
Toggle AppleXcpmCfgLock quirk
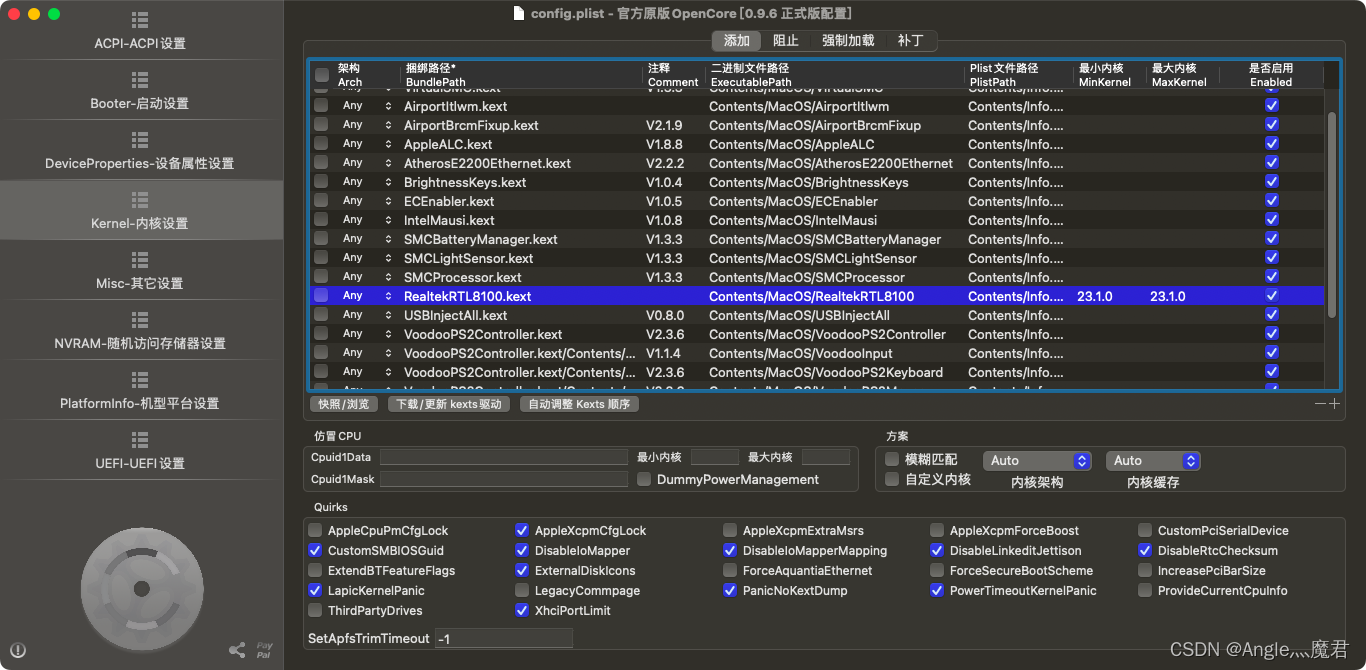point(522,531)
